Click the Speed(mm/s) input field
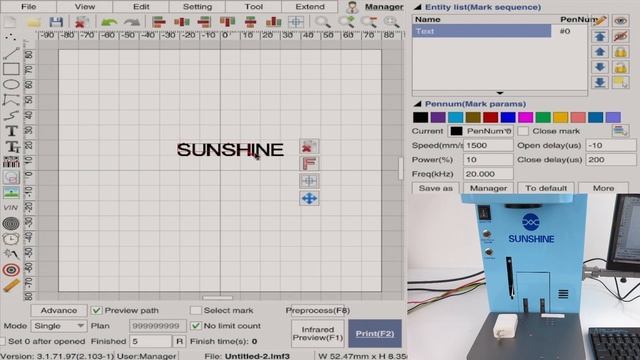This screenshot has width=640, height=360. (488, 145)
